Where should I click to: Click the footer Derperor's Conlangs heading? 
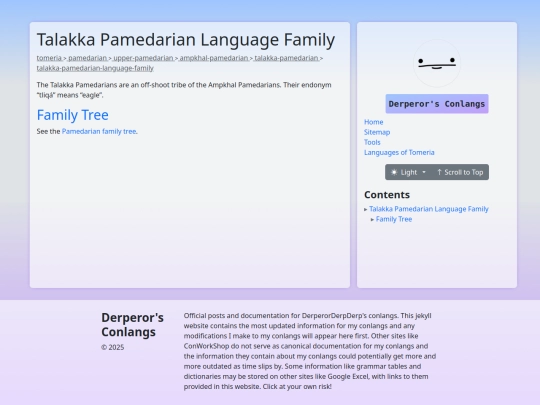132,325
